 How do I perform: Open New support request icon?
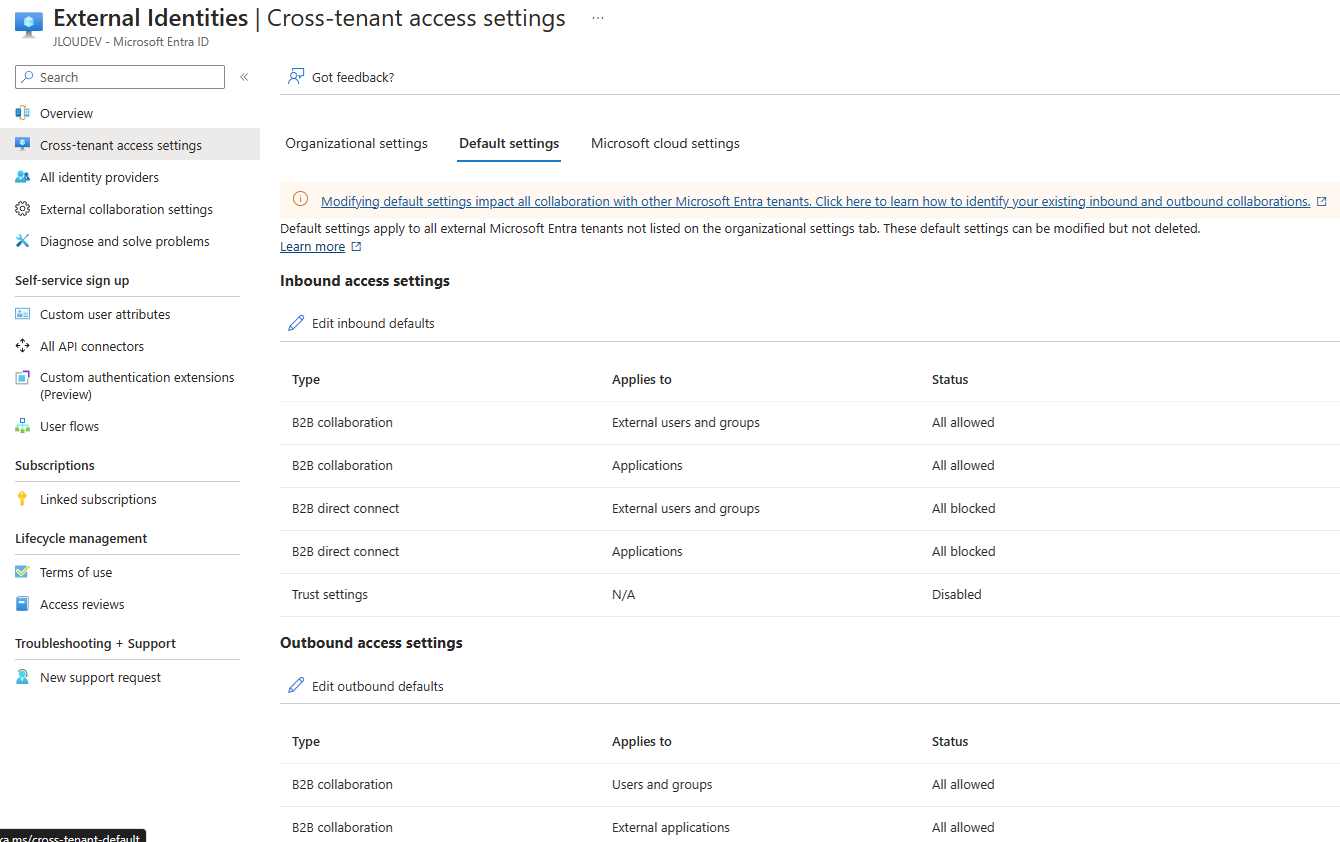[x=22, y=677]
